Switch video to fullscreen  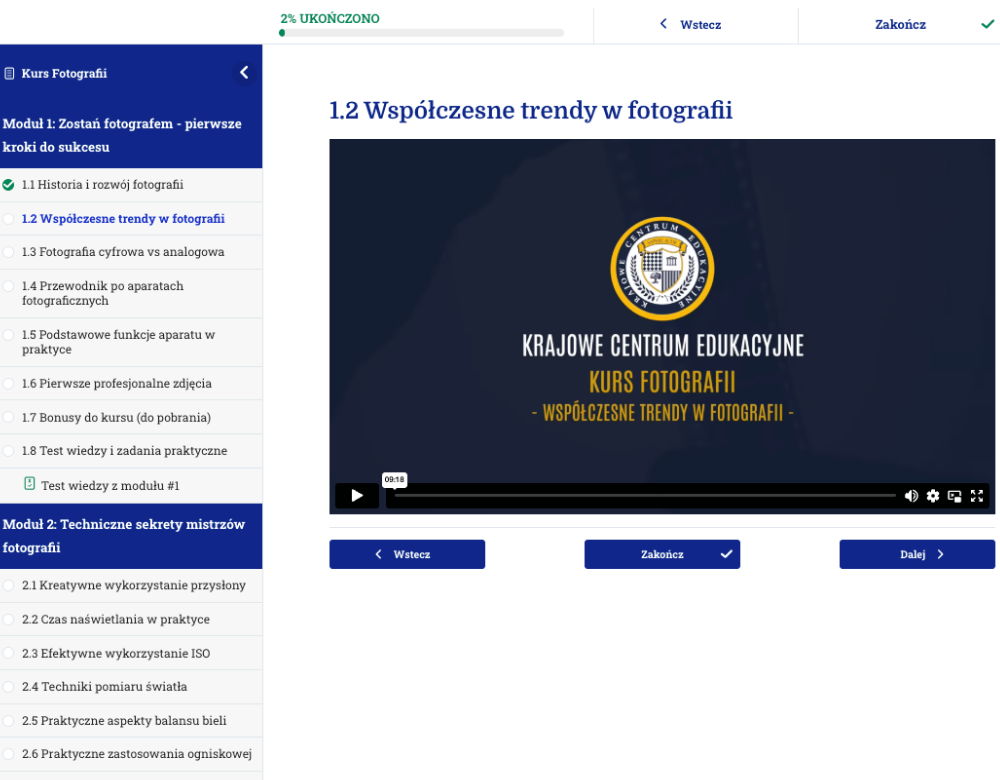977,496
